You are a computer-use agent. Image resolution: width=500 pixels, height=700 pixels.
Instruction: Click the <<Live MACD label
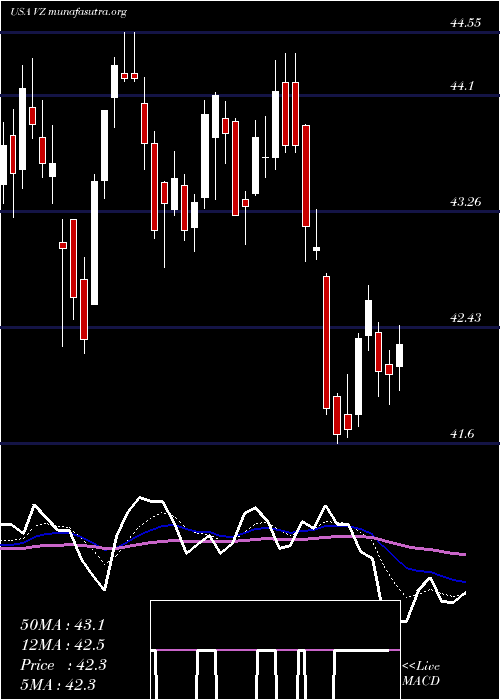[x=421, y=673]
